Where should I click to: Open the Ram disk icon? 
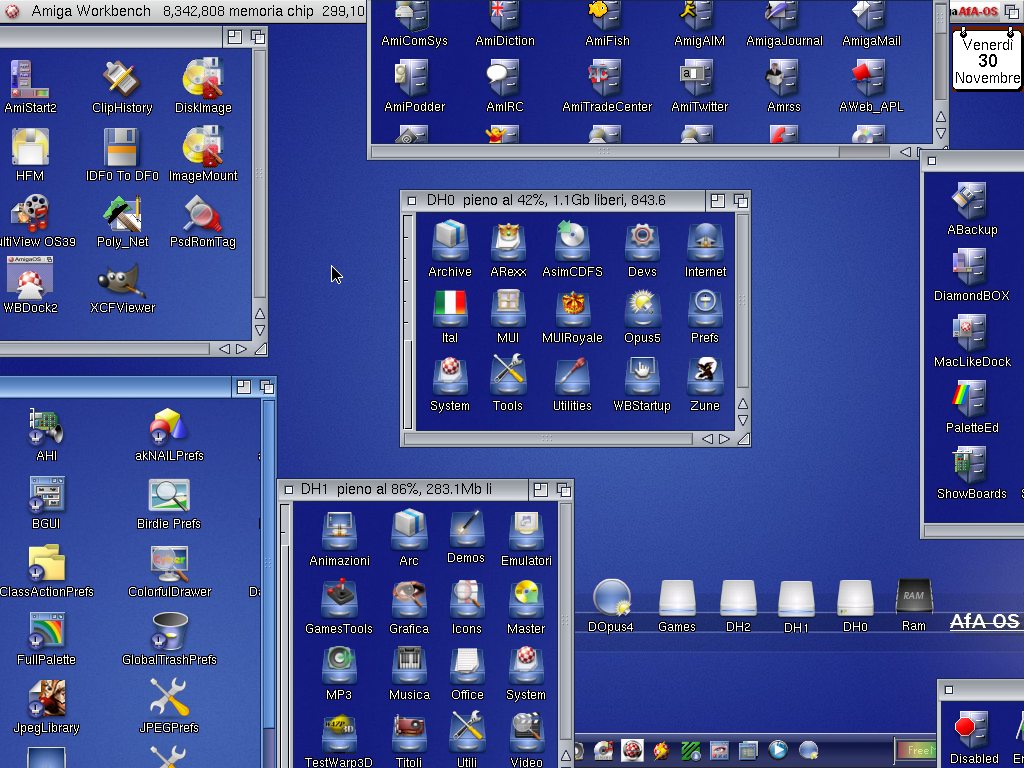click(x=913, y=598)
